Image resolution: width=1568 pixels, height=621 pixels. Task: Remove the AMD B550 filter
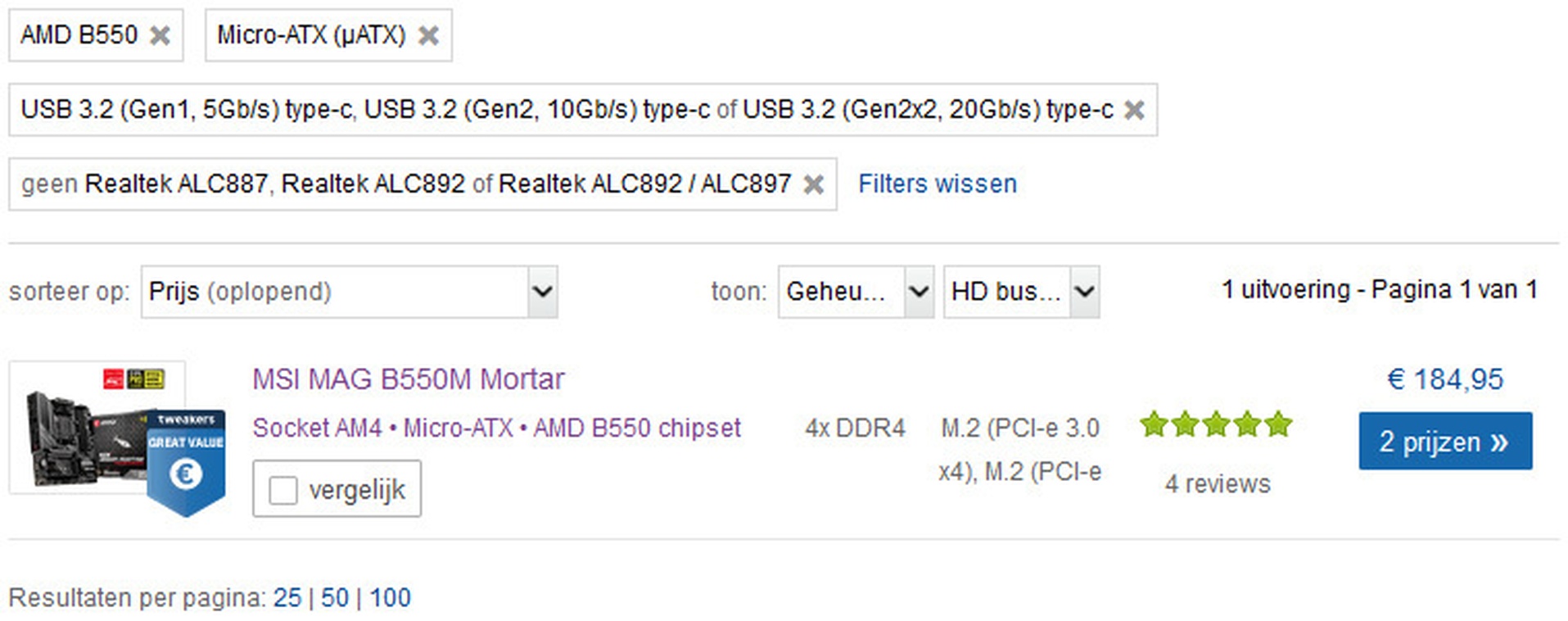click(x=160, y=35)
